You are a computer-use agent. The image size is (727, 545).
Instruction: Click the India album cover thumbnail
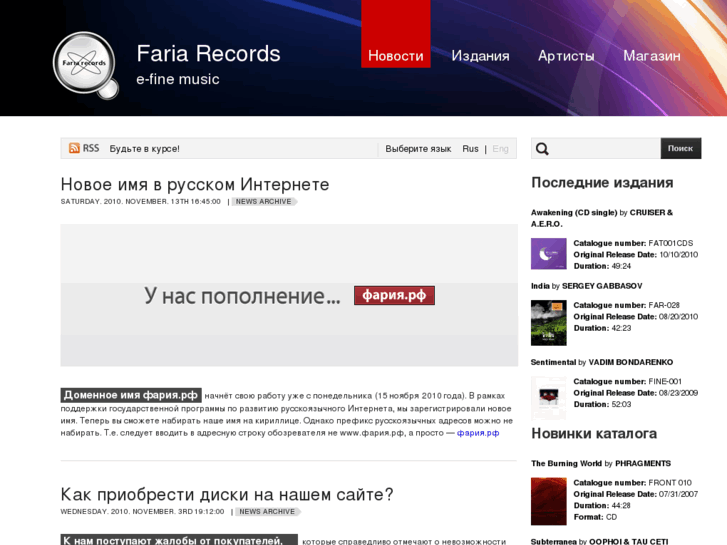[548, 323]
